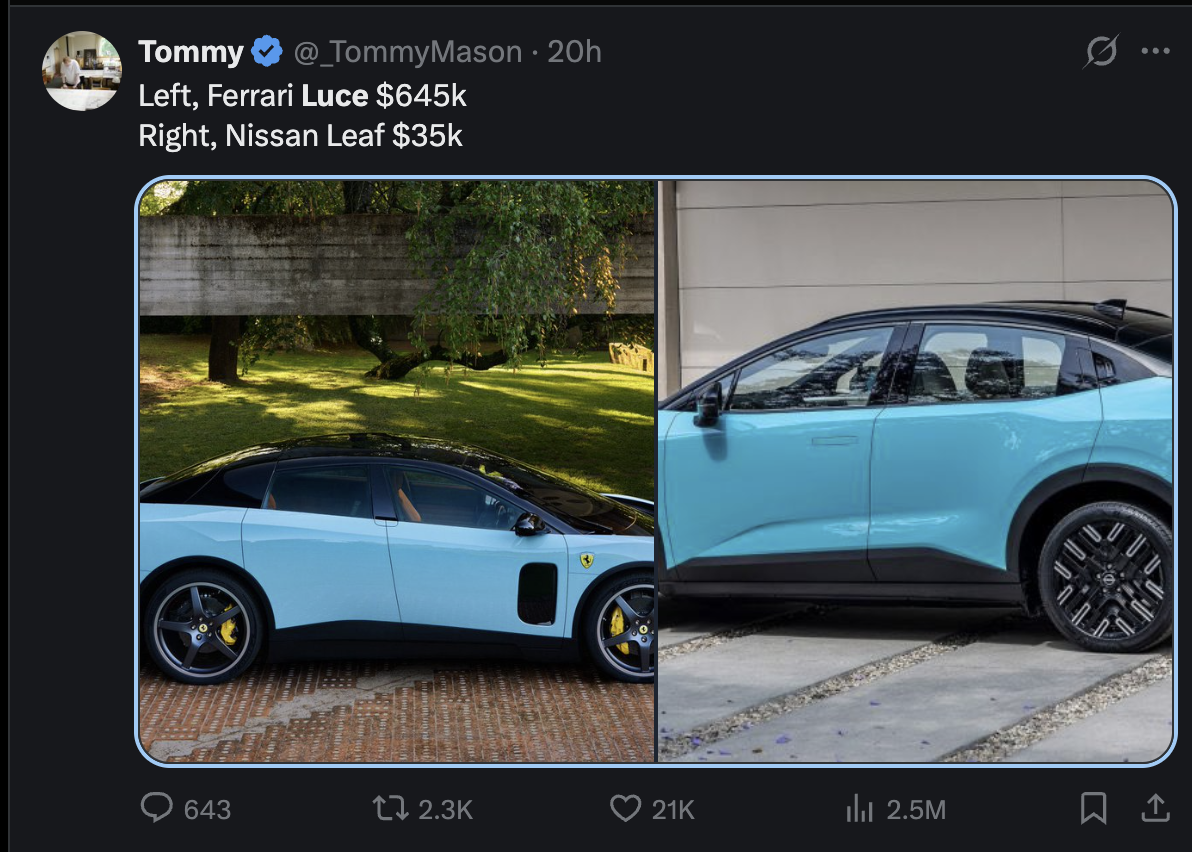The height and width of the screenshot is (852, 1192).
Task: Share the post via upload arrow icon
Action: click(1155, 808)
